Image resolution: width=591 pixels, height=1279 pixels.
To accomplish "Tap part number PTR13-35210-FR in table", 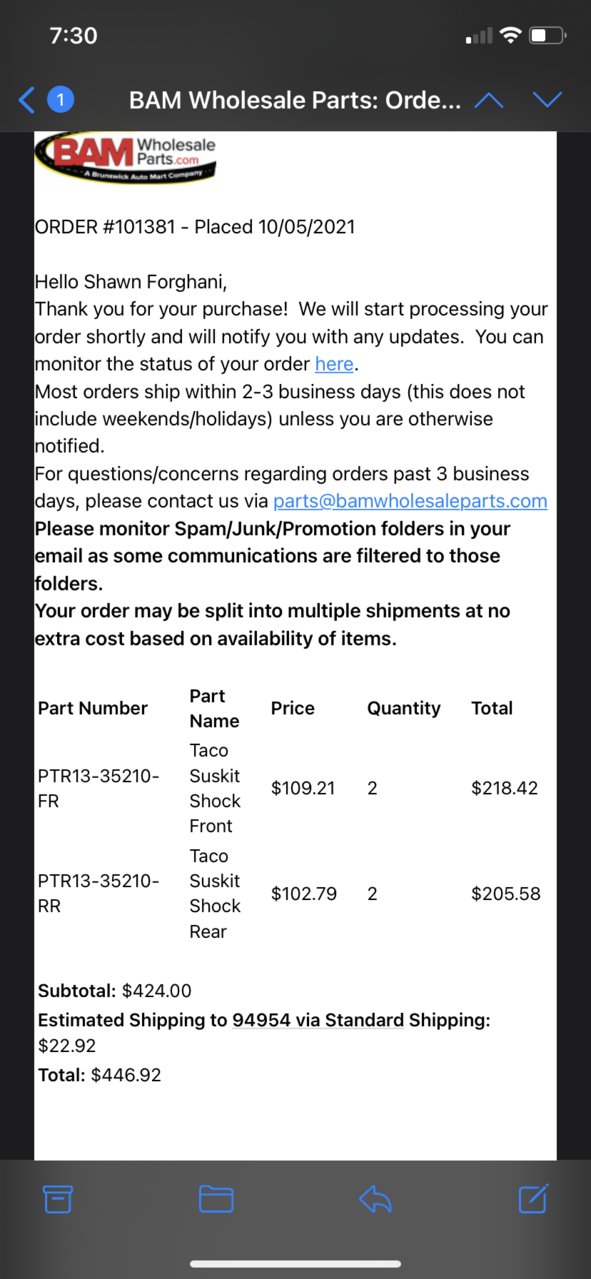I will (98, 788).
